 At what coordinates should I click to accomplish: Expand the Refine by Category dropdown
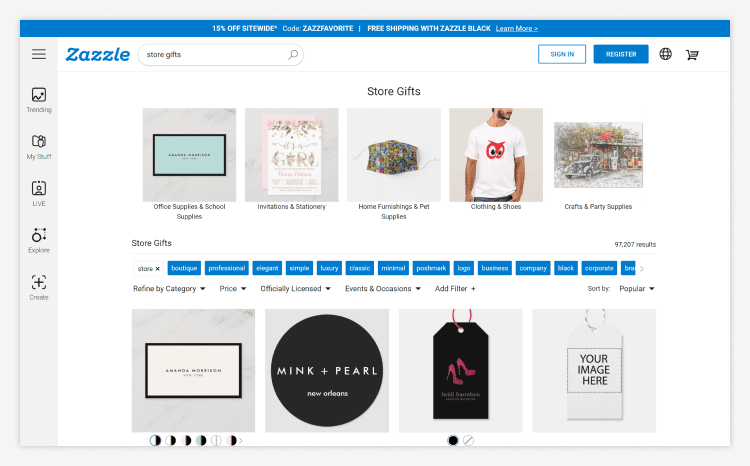click(169, 288)
